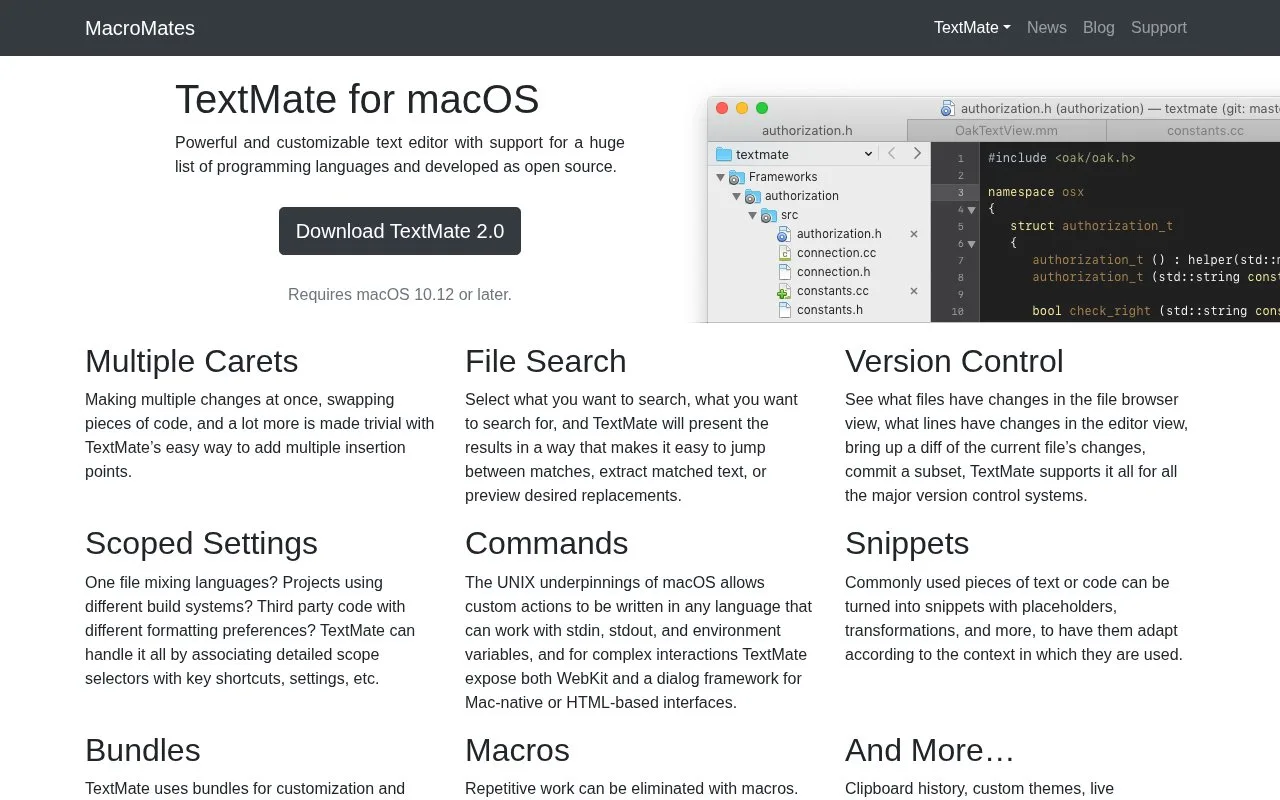Image resolution: width=1280 pixels, height=800 pixels.
Task: Open News in the navbar
Action: tap(1047, 28)
